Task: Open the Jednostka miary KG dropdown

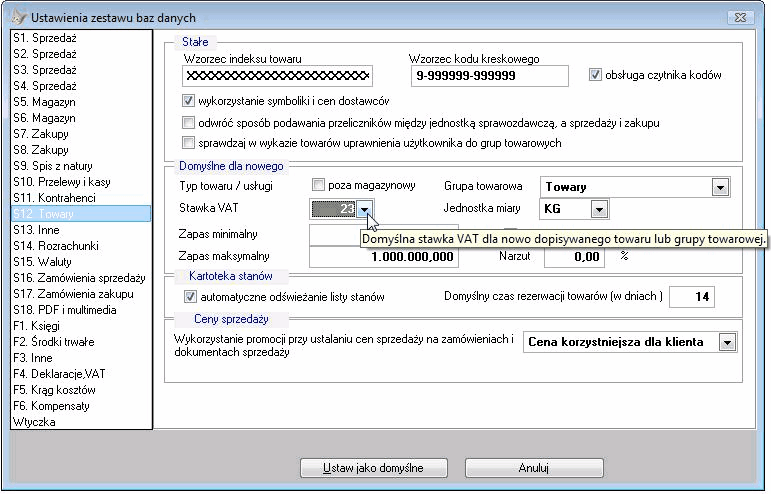Action: 599,209
